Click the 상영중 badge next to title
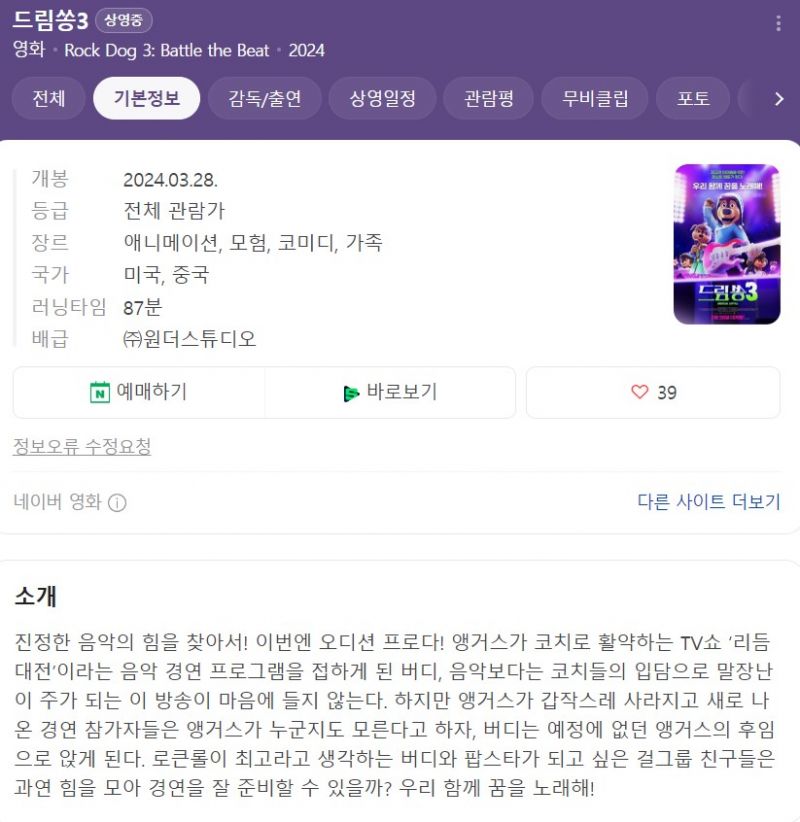The width and height of the screenshot is (800, 822). (124, 20)
